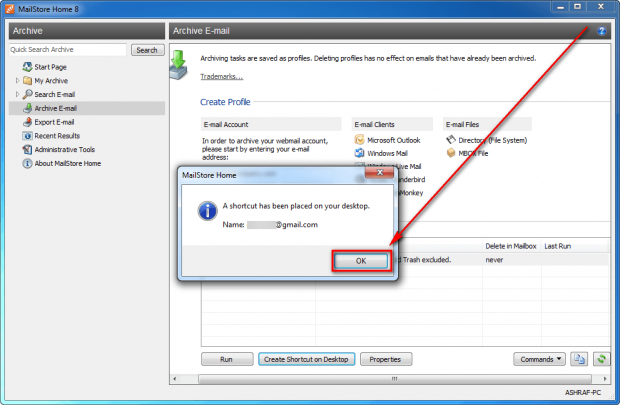Open Recent Results in the sidebar
Viewport: 620px width, 405px height.
coord(57,136)
